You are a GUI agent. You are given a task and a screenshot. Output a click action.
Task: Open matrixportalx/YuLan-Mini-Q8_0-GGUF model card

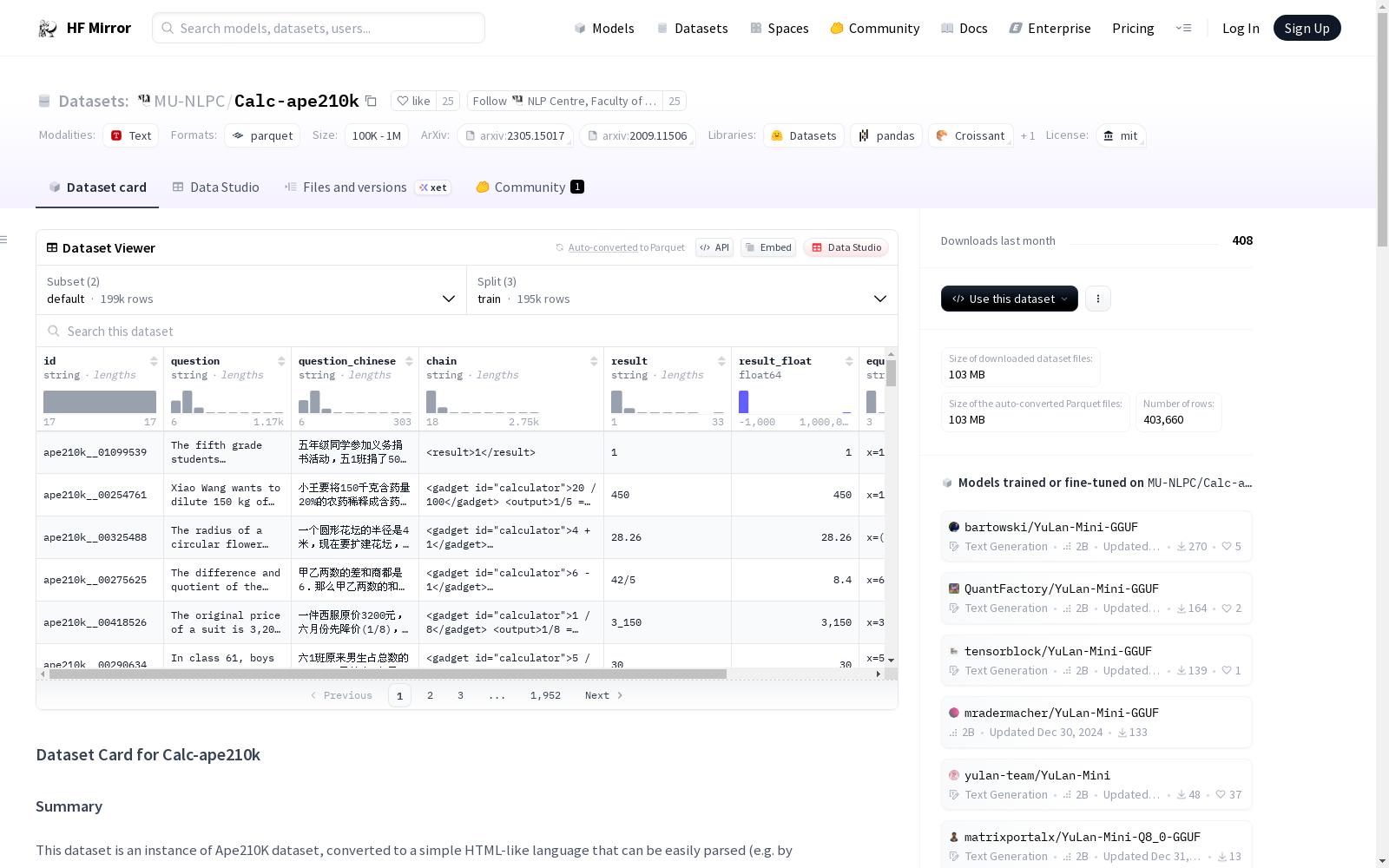(1096, 846)
